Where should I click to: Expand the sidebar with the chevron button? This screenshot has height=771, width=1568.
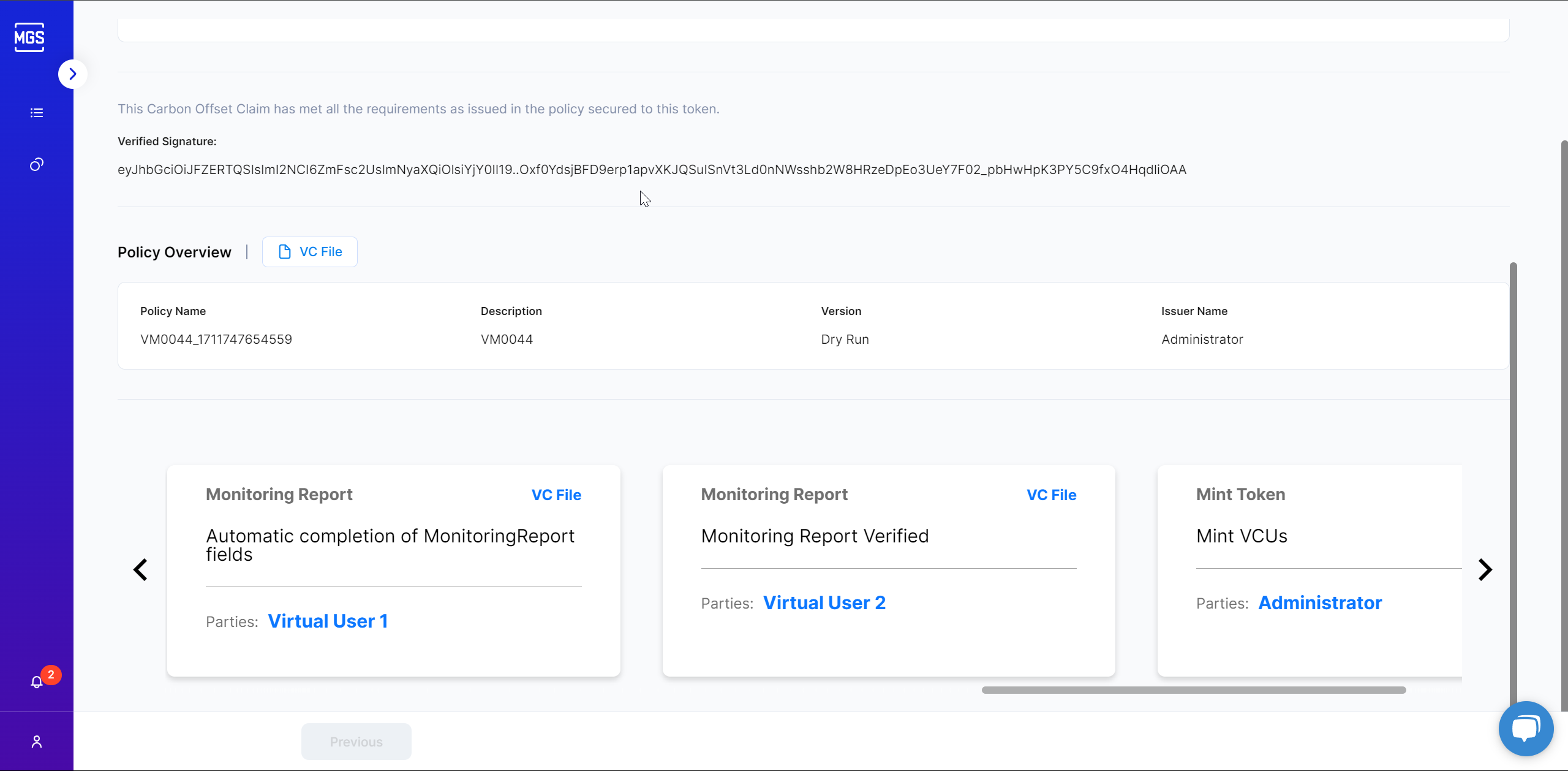coord(73,74)
